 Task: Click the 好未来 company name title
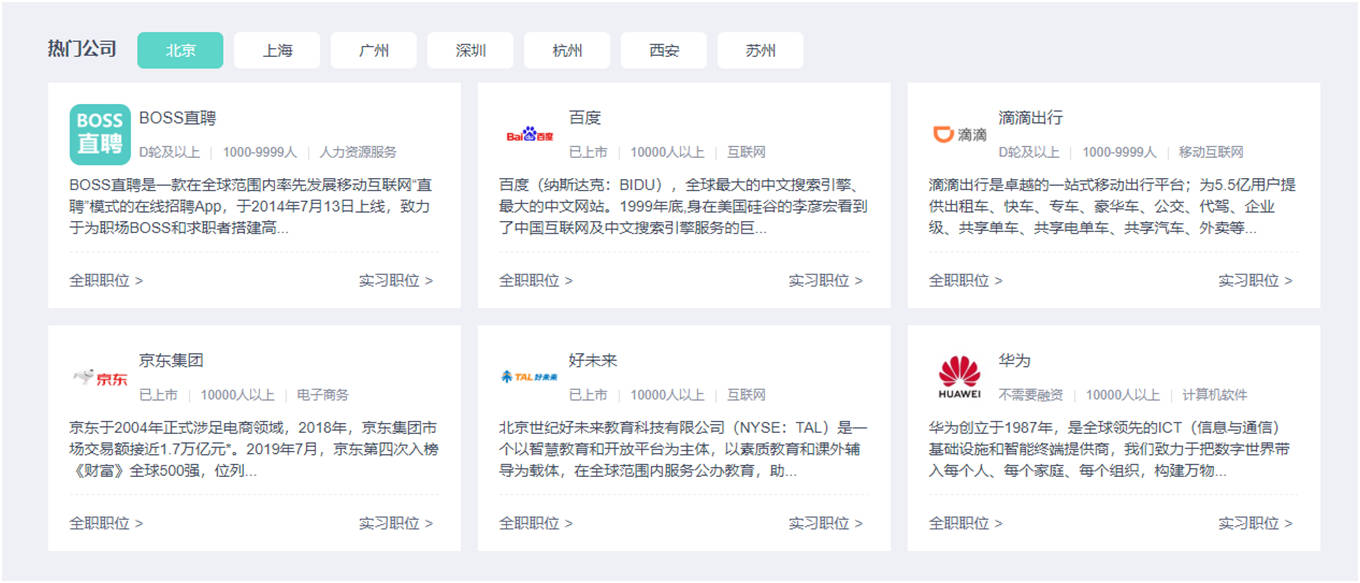(593, 360)
